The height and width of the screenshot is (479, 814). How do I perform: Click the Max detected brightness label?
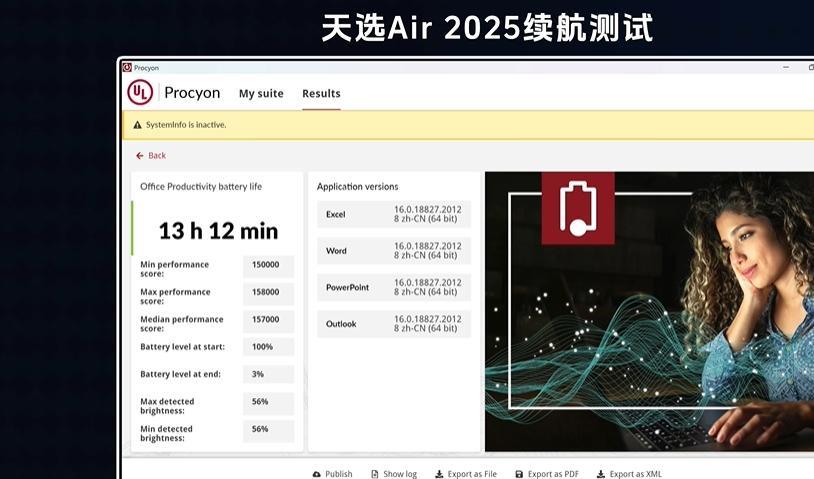(167, 406)
